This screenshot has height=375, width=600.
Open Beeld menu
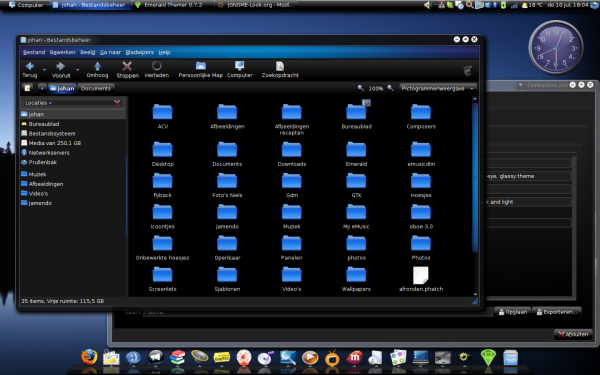[88, 52]
